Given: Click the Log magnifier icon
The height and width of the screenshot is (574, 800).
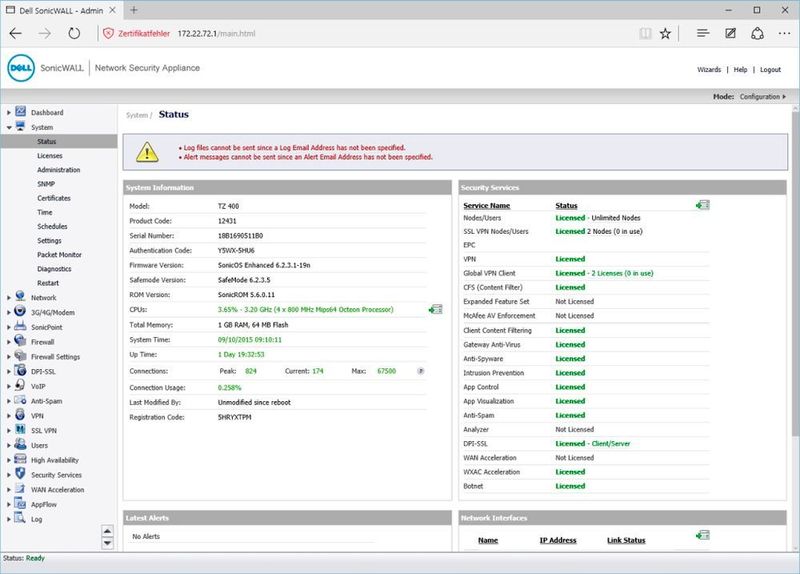Looking at the screenshot, I should click(x=20, y=518).
